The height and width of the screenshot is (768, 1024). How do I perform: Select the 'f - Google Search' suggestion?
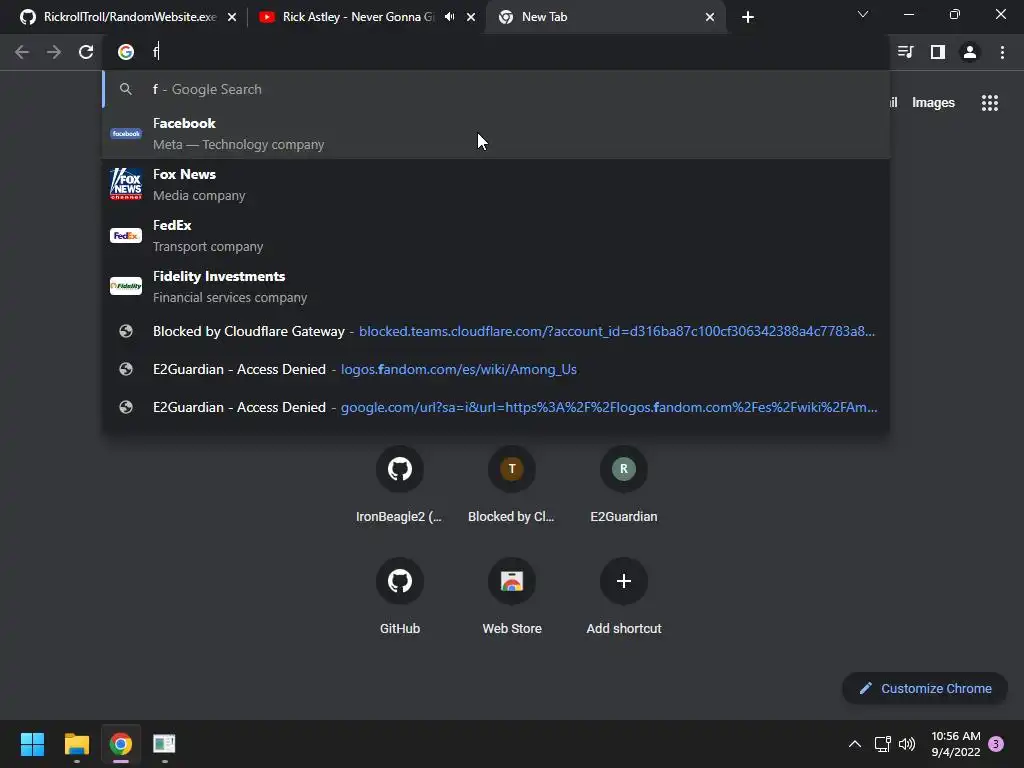click(496, 89)
